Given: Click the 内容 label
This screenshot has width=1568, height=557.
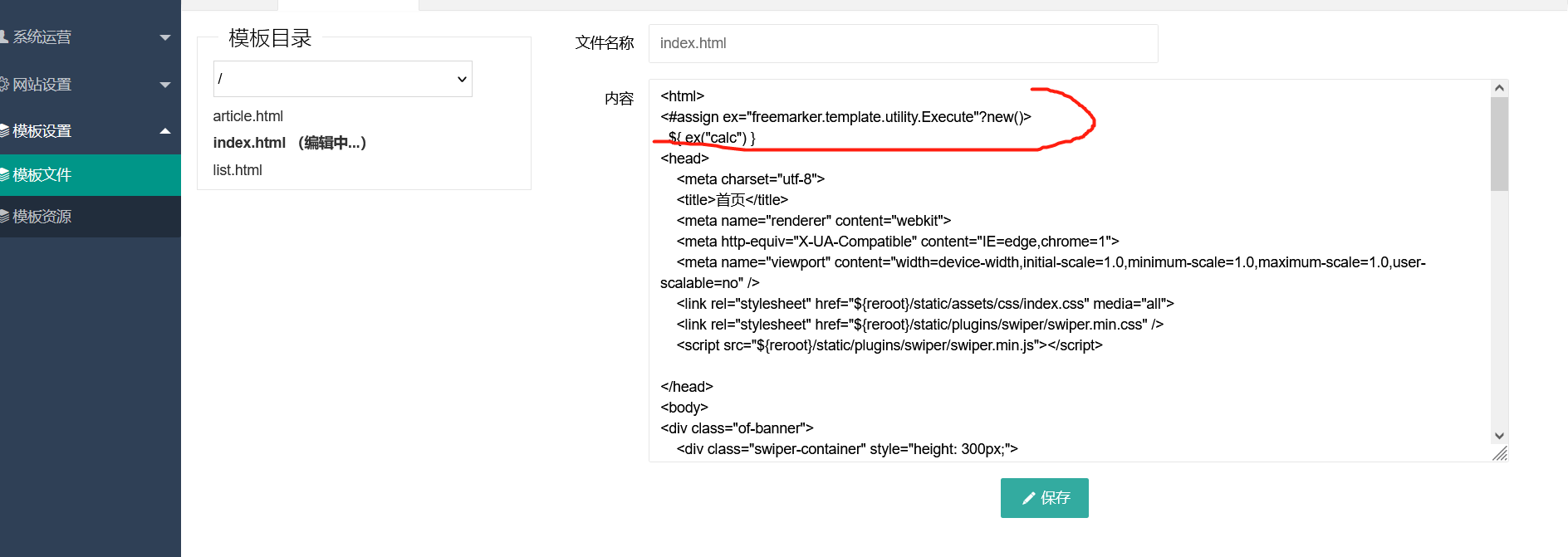Looking at the screenshot, I should pyautogui.click(x=620, y=99).
